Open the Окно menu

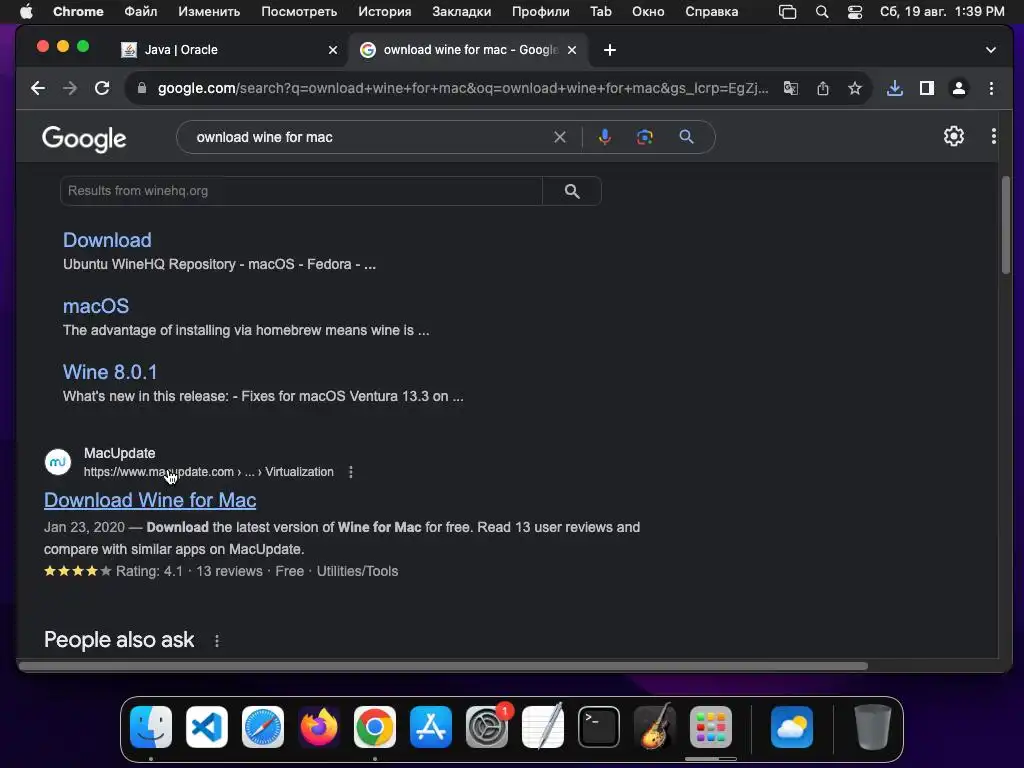point(648,11)
